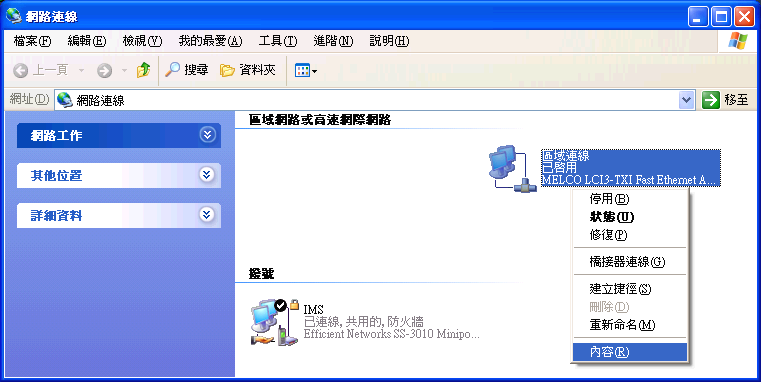The image size is (761, 382).
Task: Collapse the 網路工作 sidebar panel
Action: point(207,134)
